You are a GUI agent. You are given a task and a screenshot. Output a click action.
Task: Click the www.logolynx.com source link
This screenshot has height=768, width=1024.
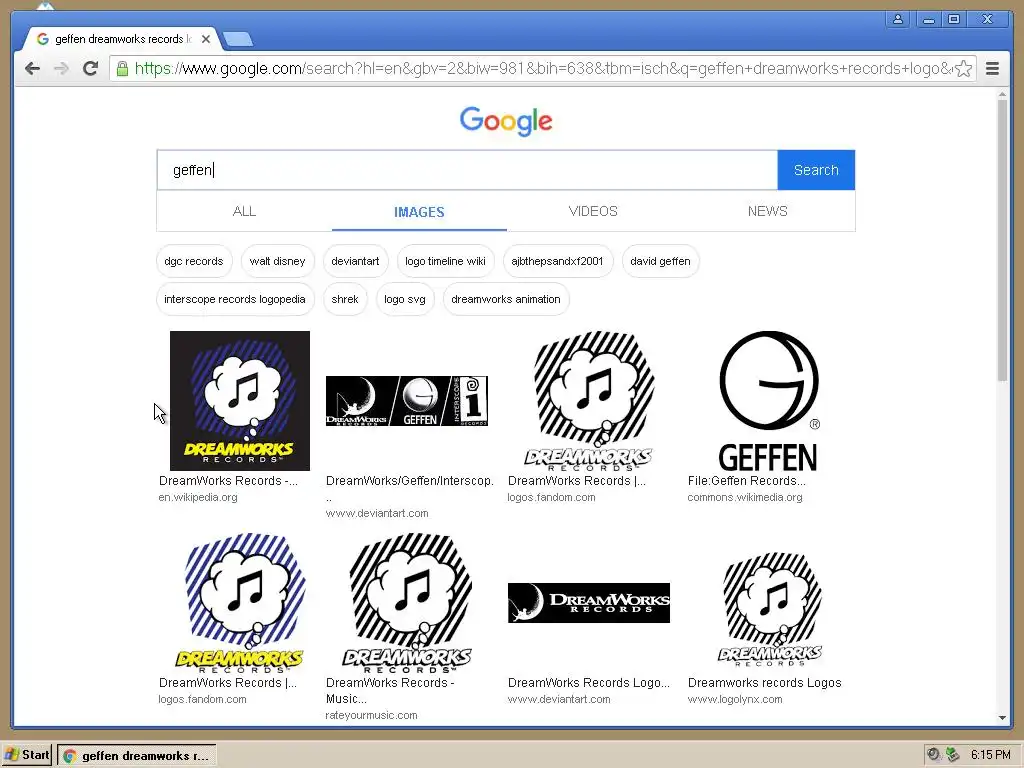735,699
